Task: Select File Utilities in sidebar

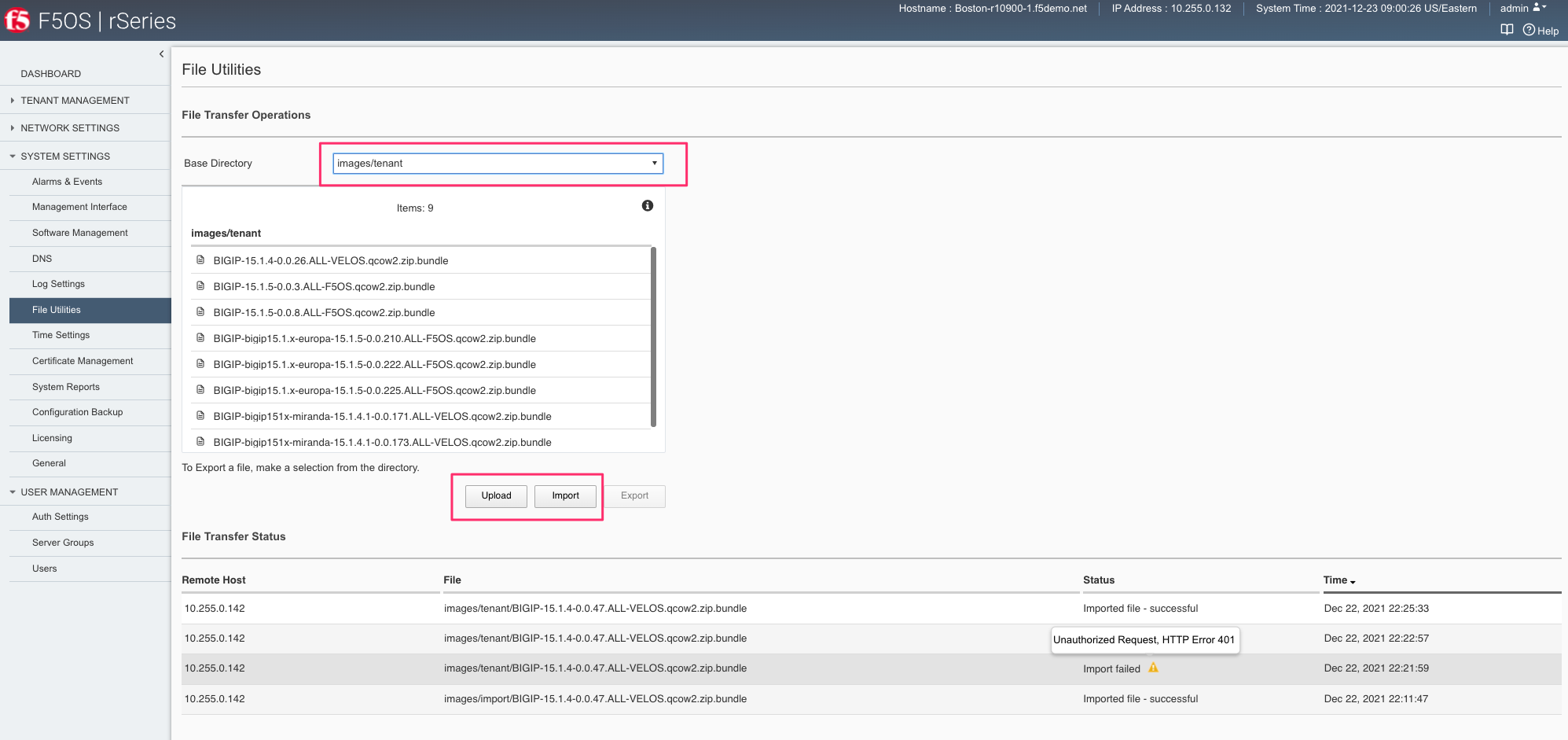Action: [x=90, y=310]
